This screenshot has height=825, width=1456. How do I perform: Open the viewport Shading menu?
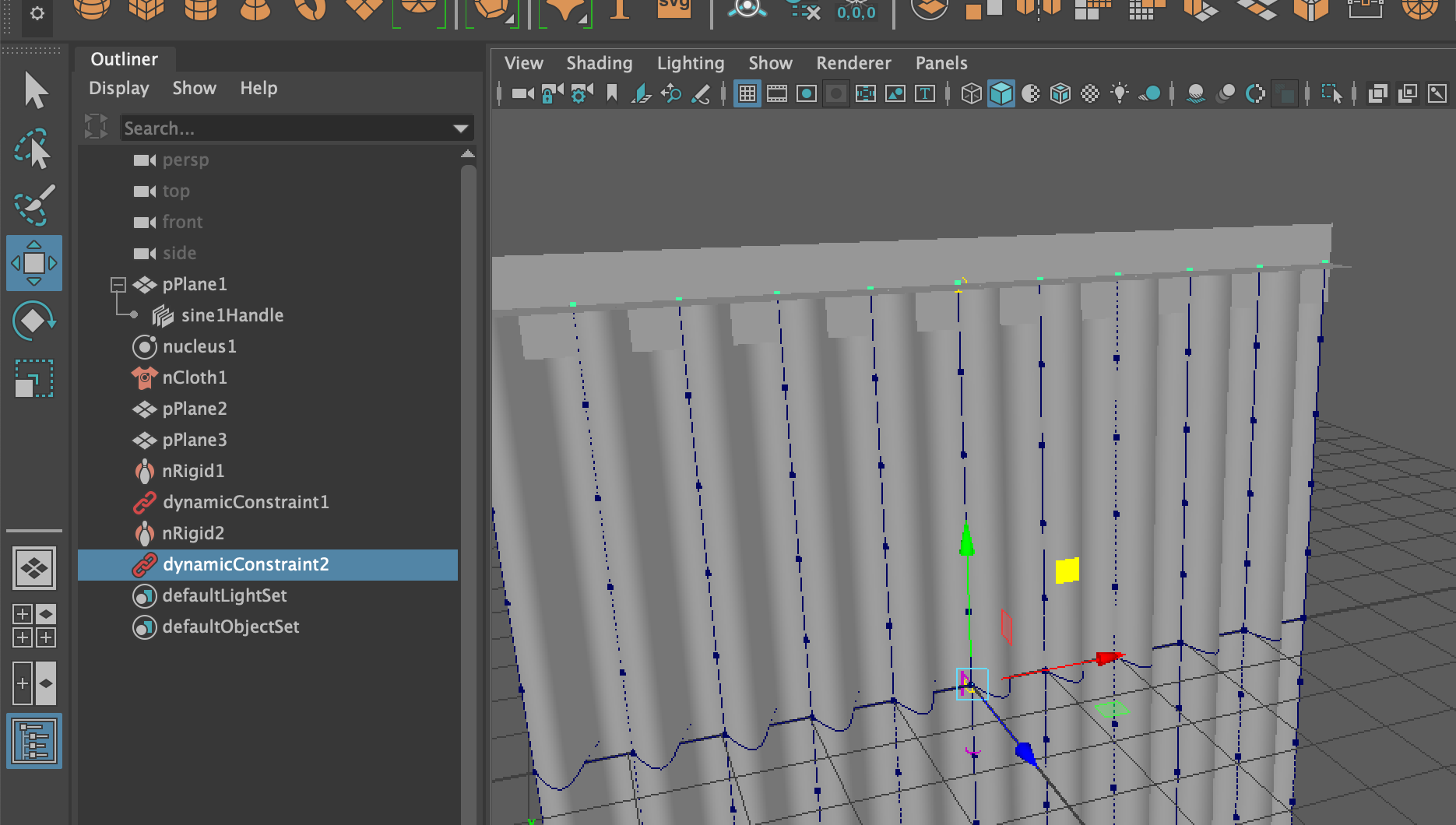600,64
